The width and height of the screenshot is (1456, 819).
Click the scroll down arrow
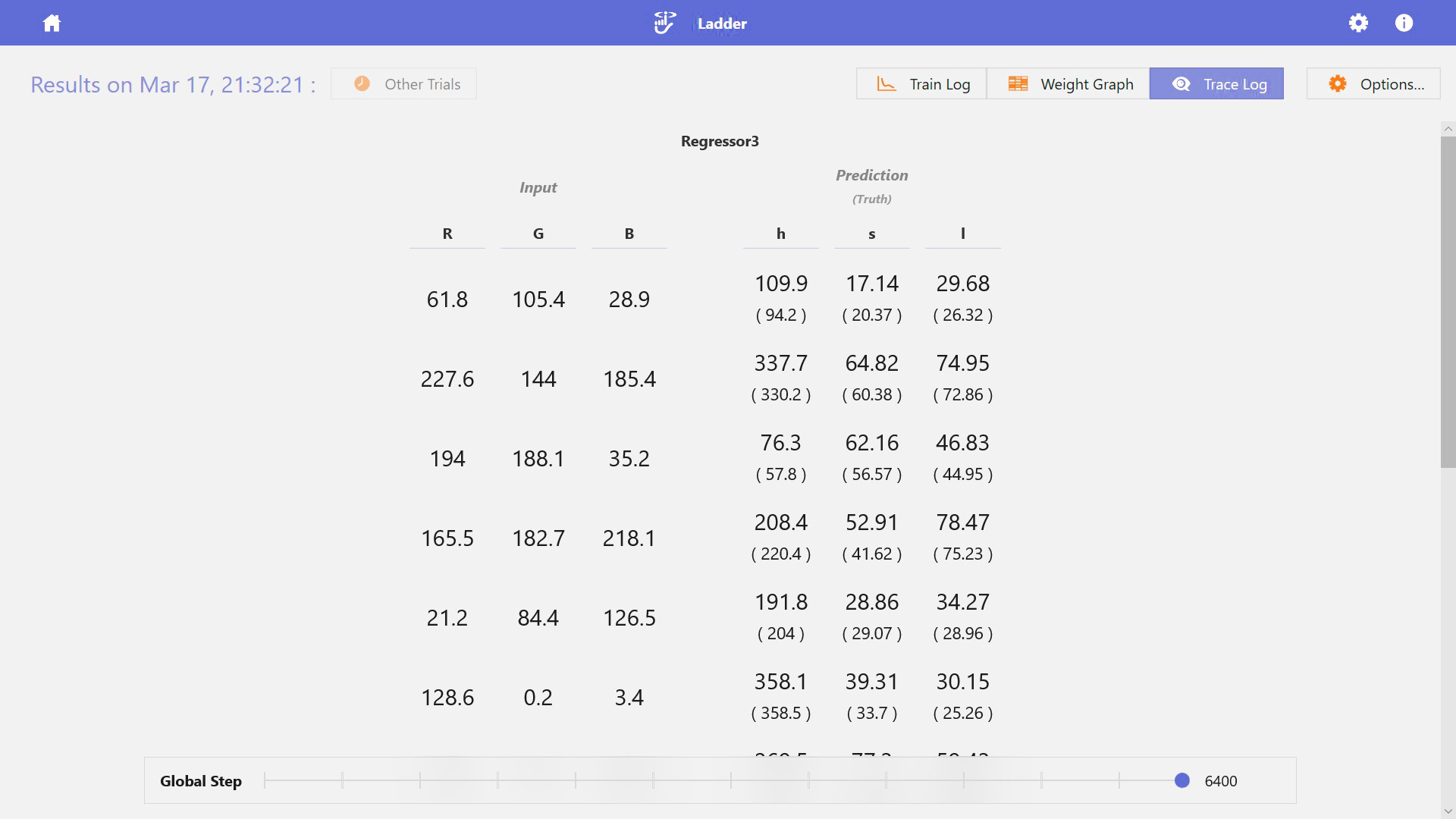(1448, 811)
